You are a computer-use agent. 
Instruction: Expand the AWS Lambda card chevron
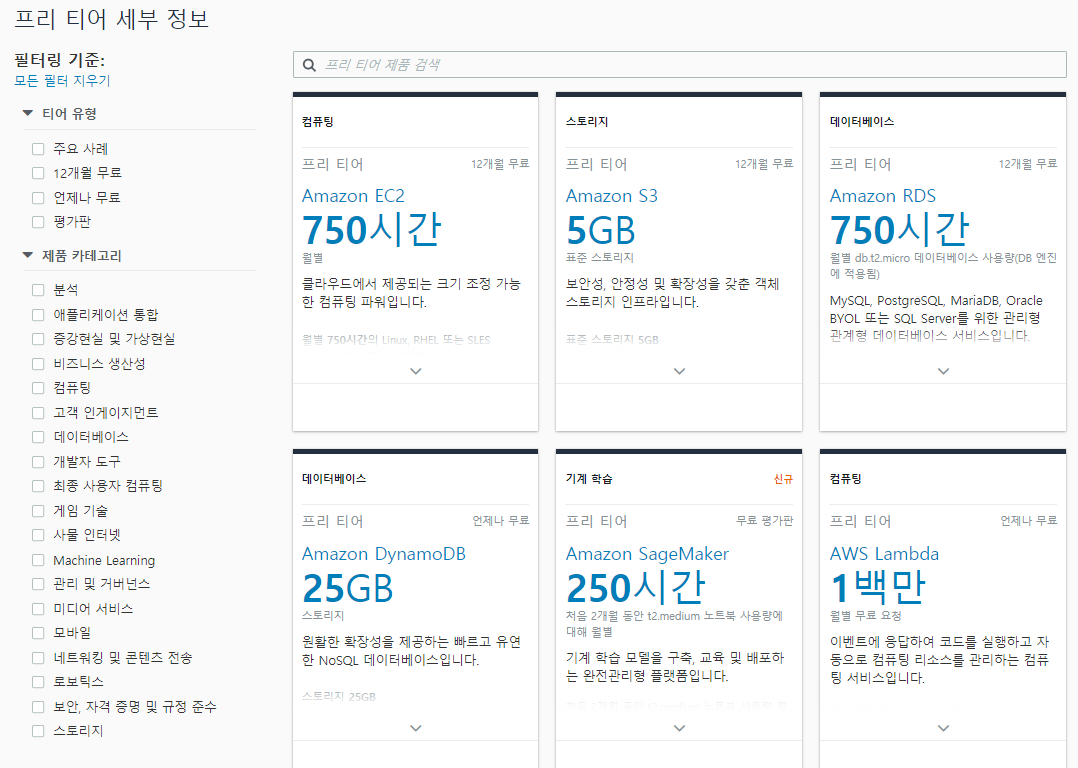[x=943, y=727]
